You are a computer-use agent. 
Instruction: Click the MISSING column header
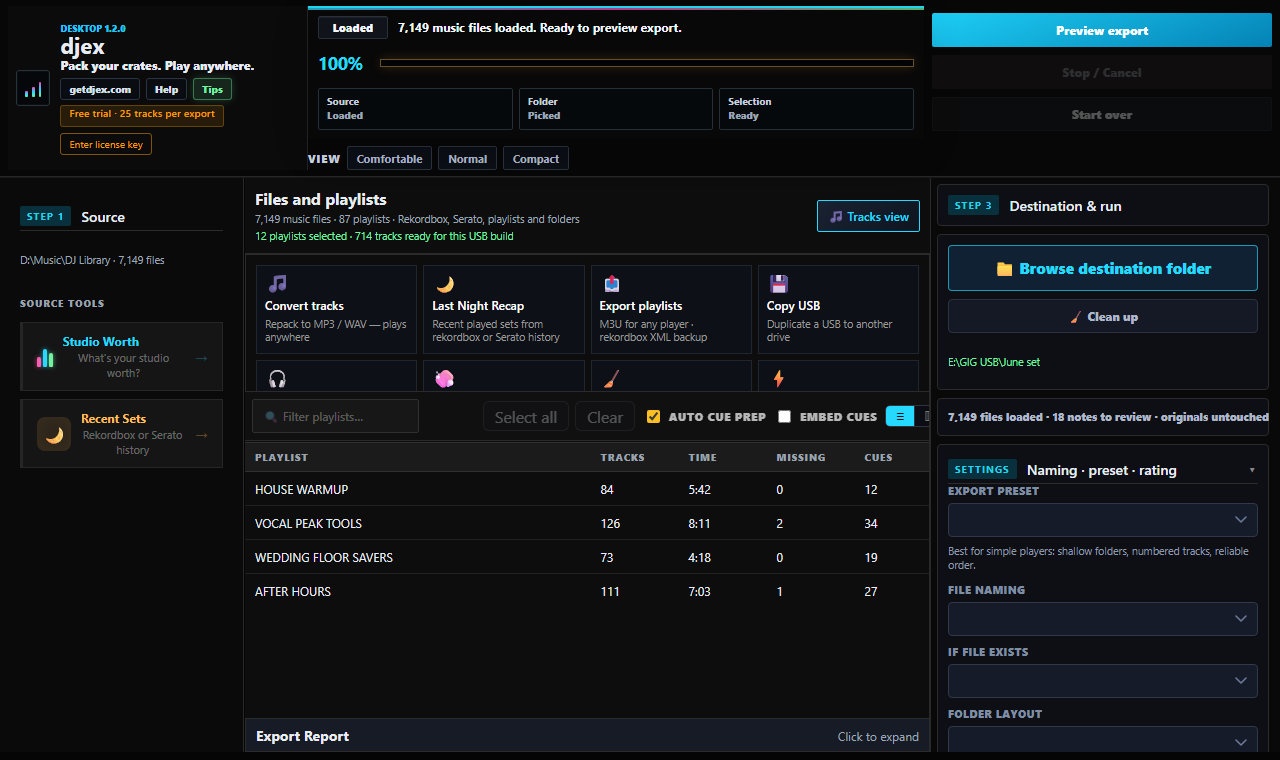click(x=801, y=457)
